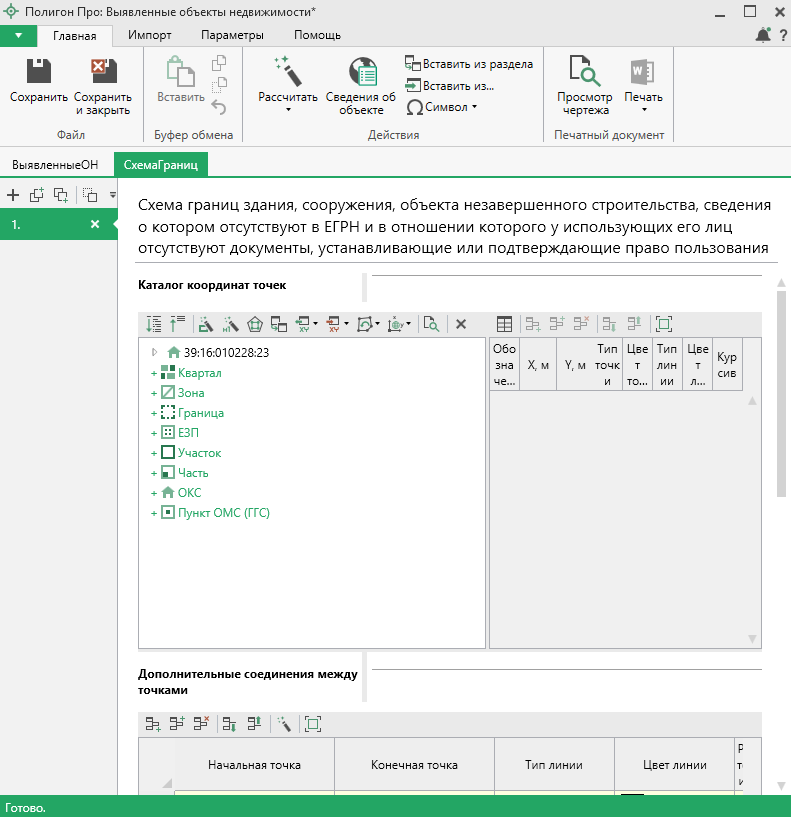Click the notification bell icon

763,36
